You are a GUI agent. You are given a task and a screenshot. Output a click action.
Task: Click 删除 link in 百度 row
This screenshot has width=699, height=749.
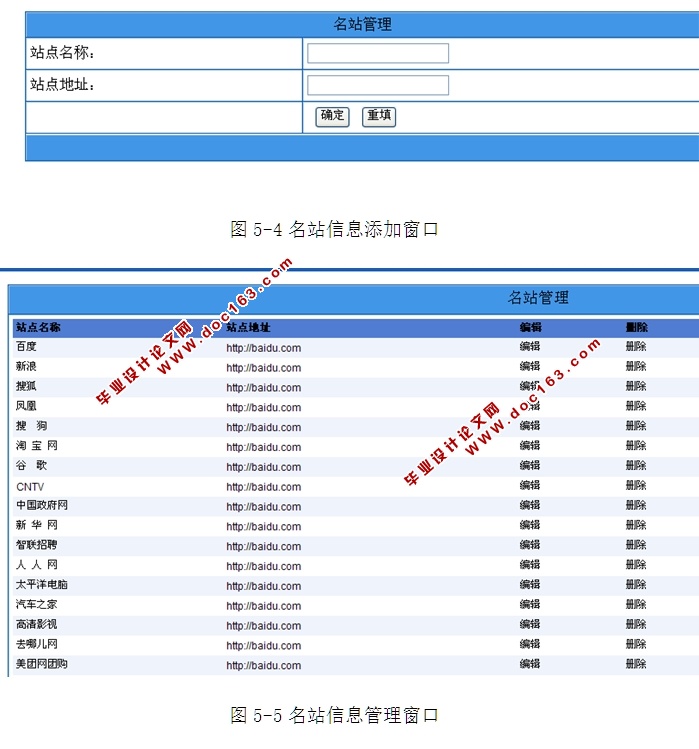[636, 347]
